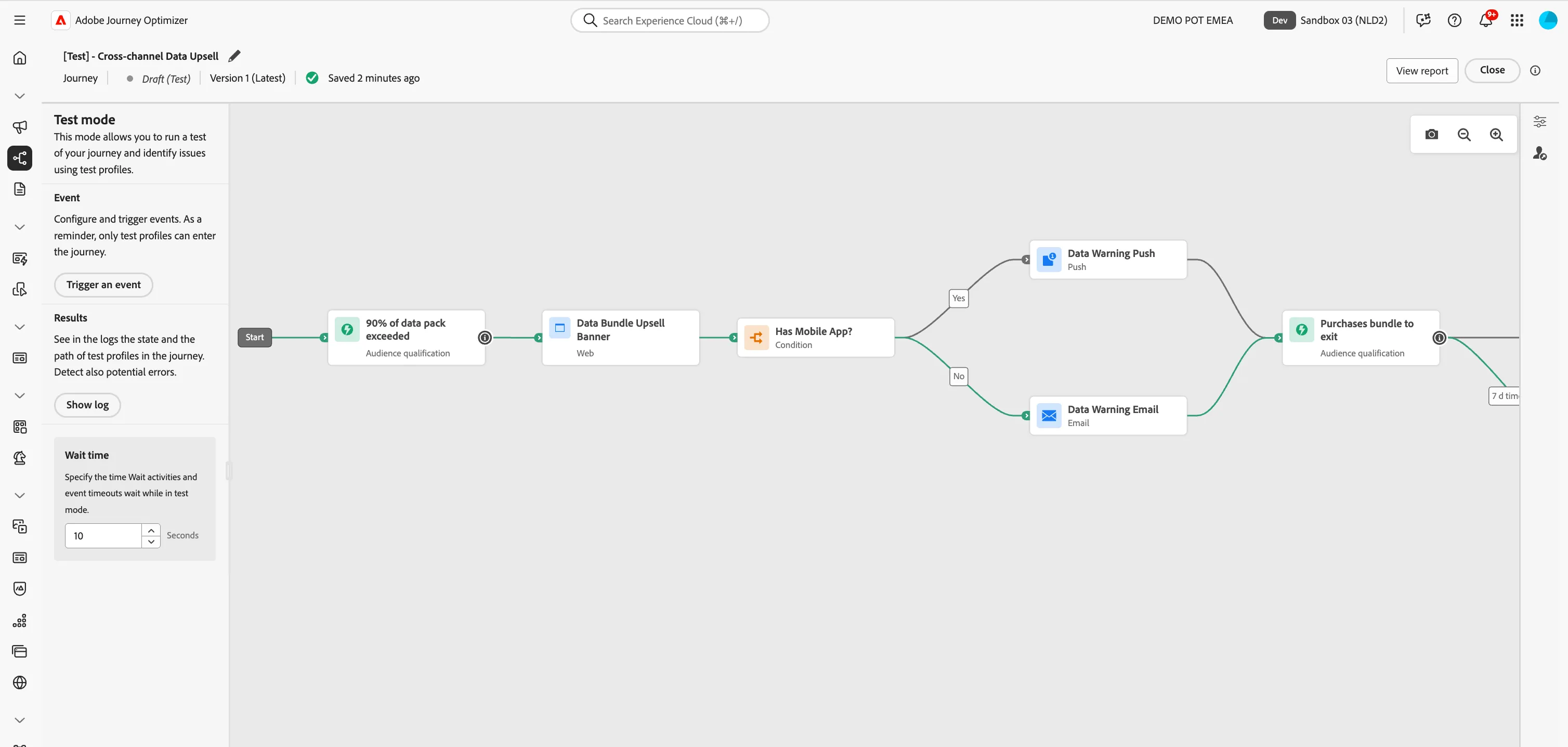Image resolution: width=1568 pixels, height=747 pixels.
Task: Select the Data Warning Push node
Action: click(1108, 260)
